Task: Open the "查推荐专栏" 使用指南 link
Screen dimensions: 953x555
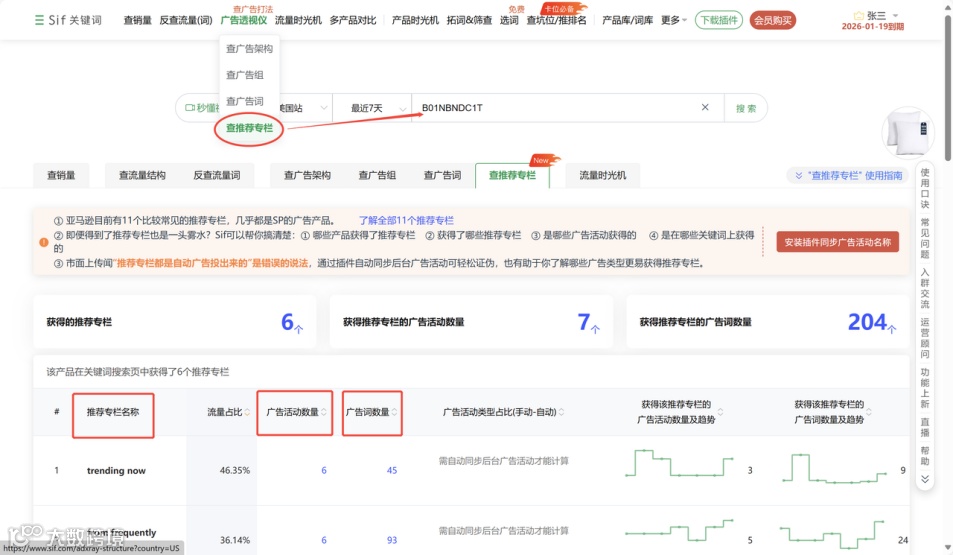Action: [x=848, y=176]
